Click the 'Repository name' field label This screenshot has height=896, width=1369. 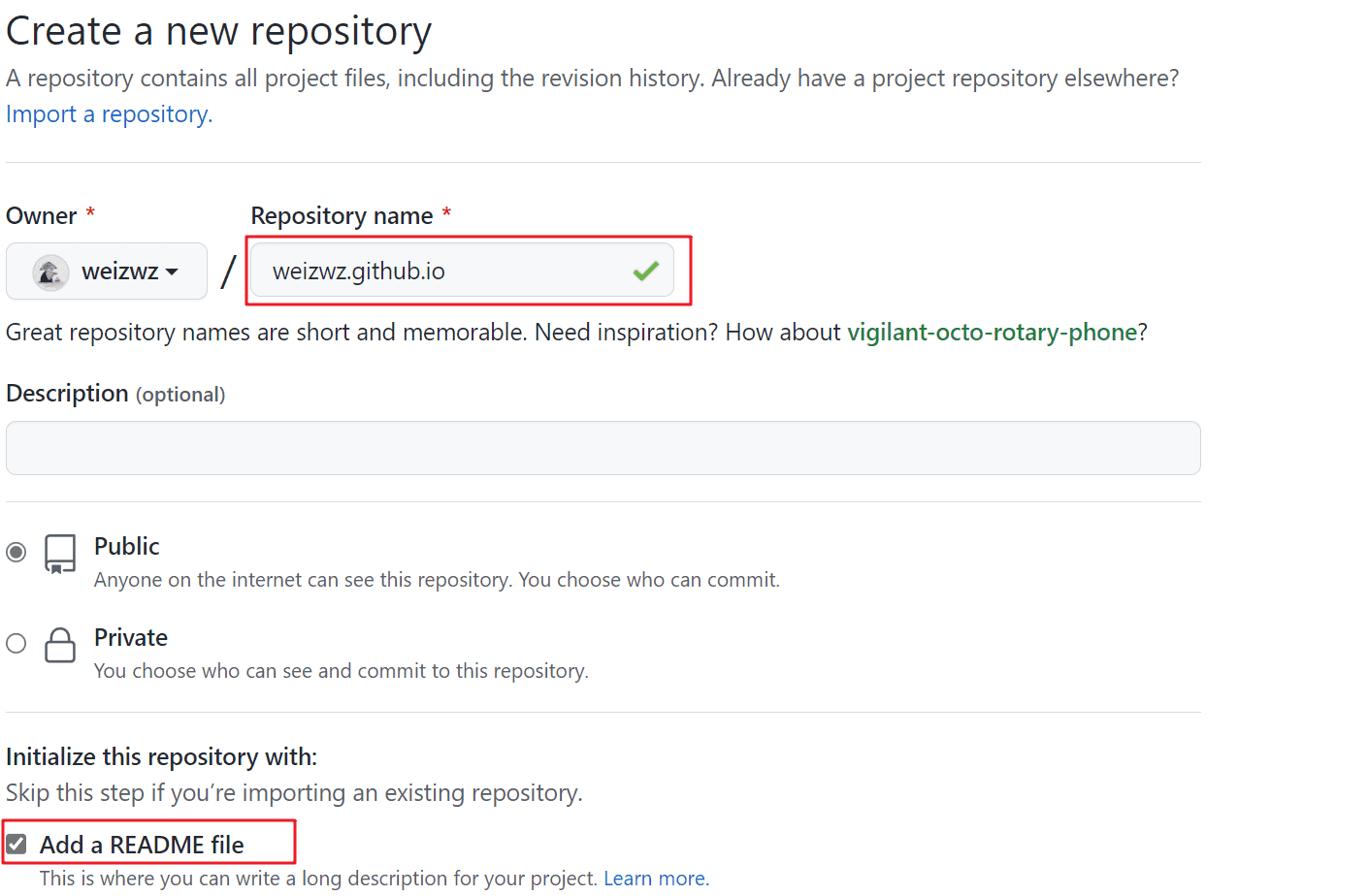point(342,216)
